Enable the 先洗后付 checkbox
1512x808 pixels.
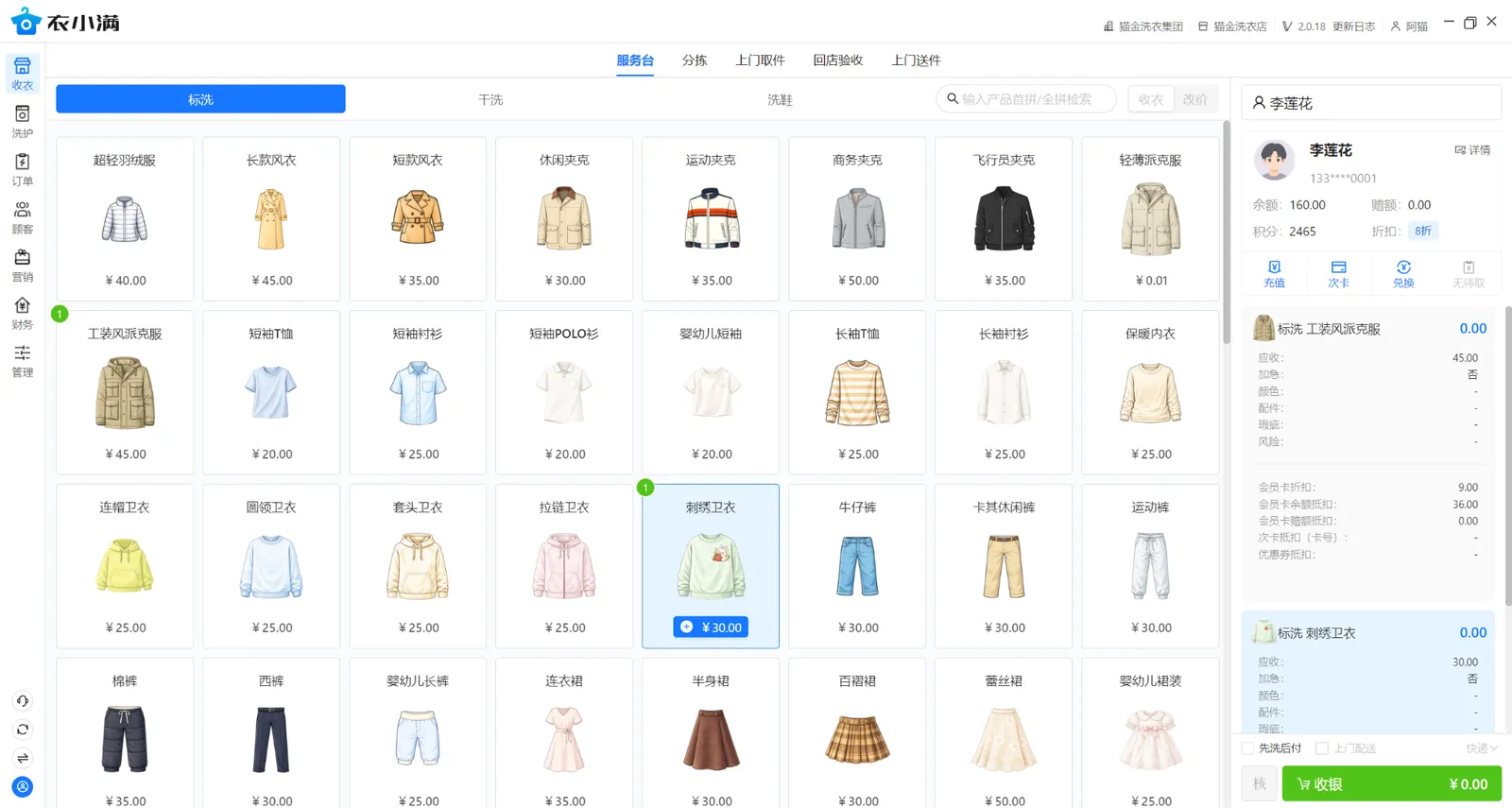click(x=1247, y=748)
